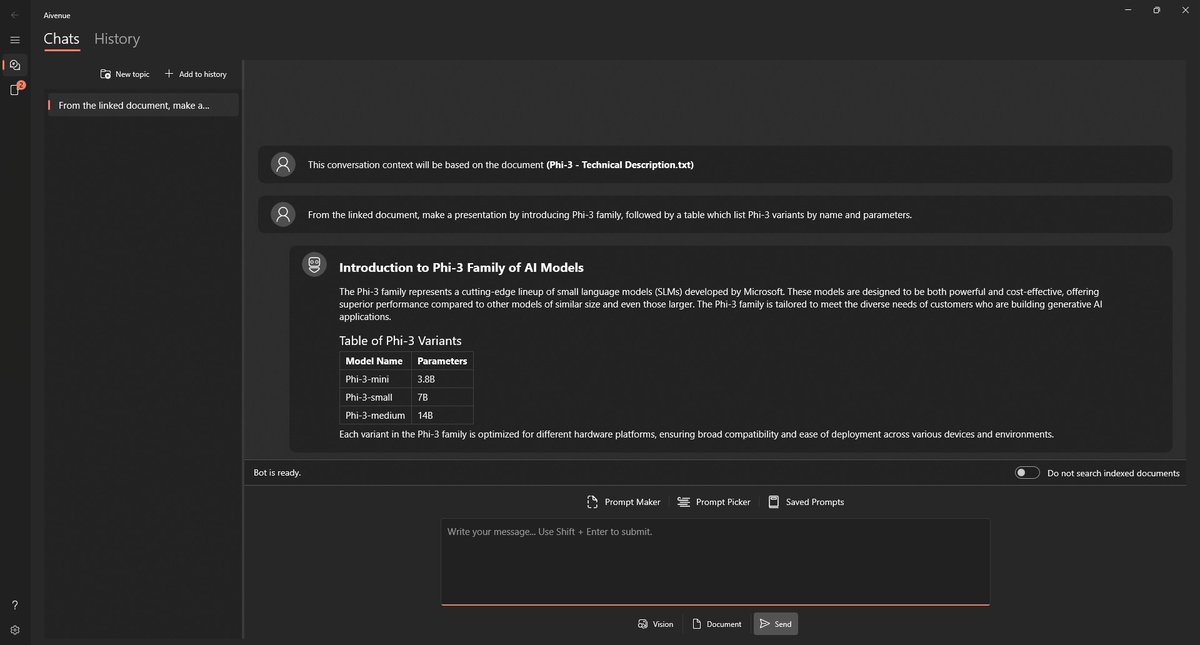1200x645 pixels.
Task: Open the hamburger navigation menu
Action: click(x=14, y=40)
